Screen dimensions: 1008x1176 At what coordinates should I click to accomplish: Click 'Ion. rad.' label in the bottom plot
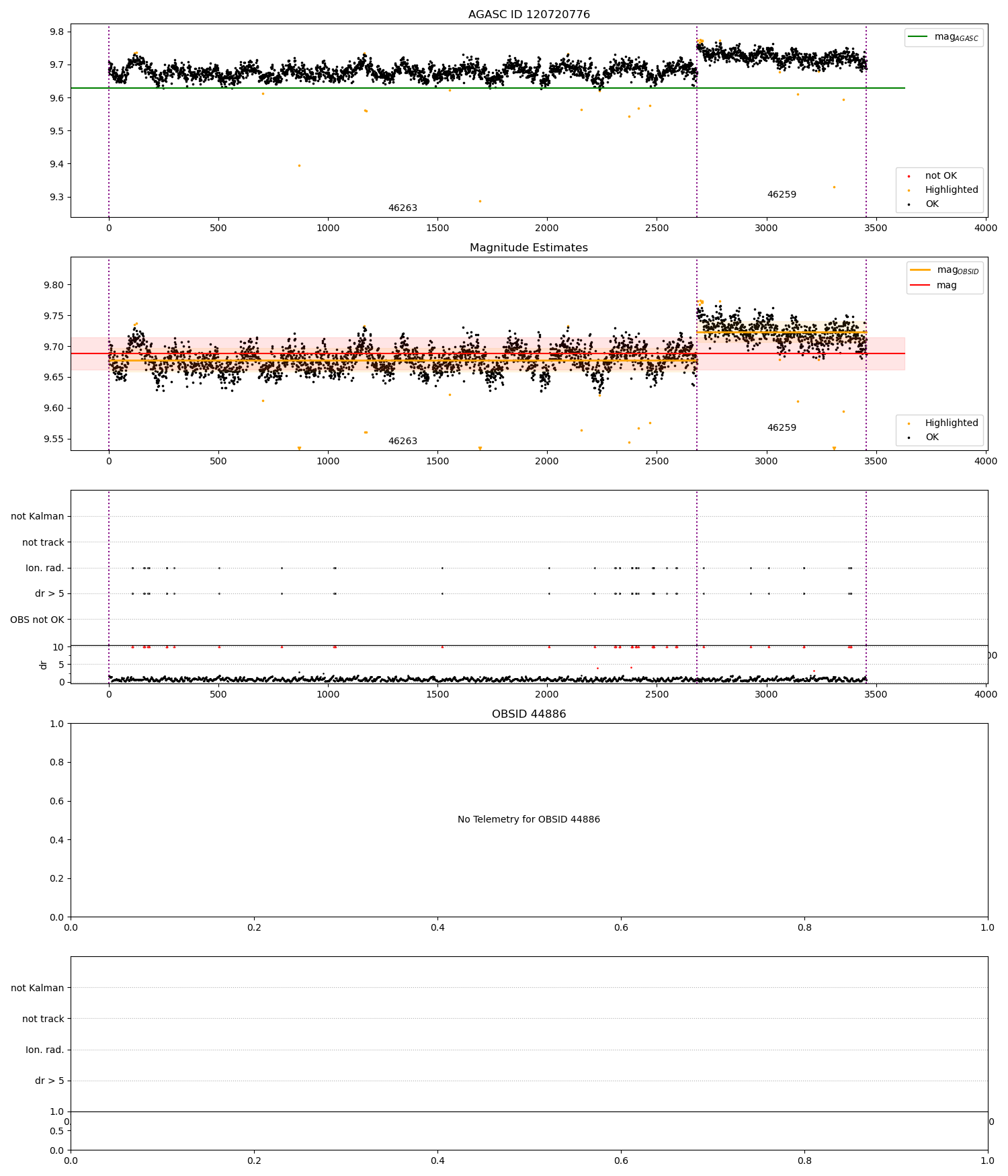pos(45,1050)
